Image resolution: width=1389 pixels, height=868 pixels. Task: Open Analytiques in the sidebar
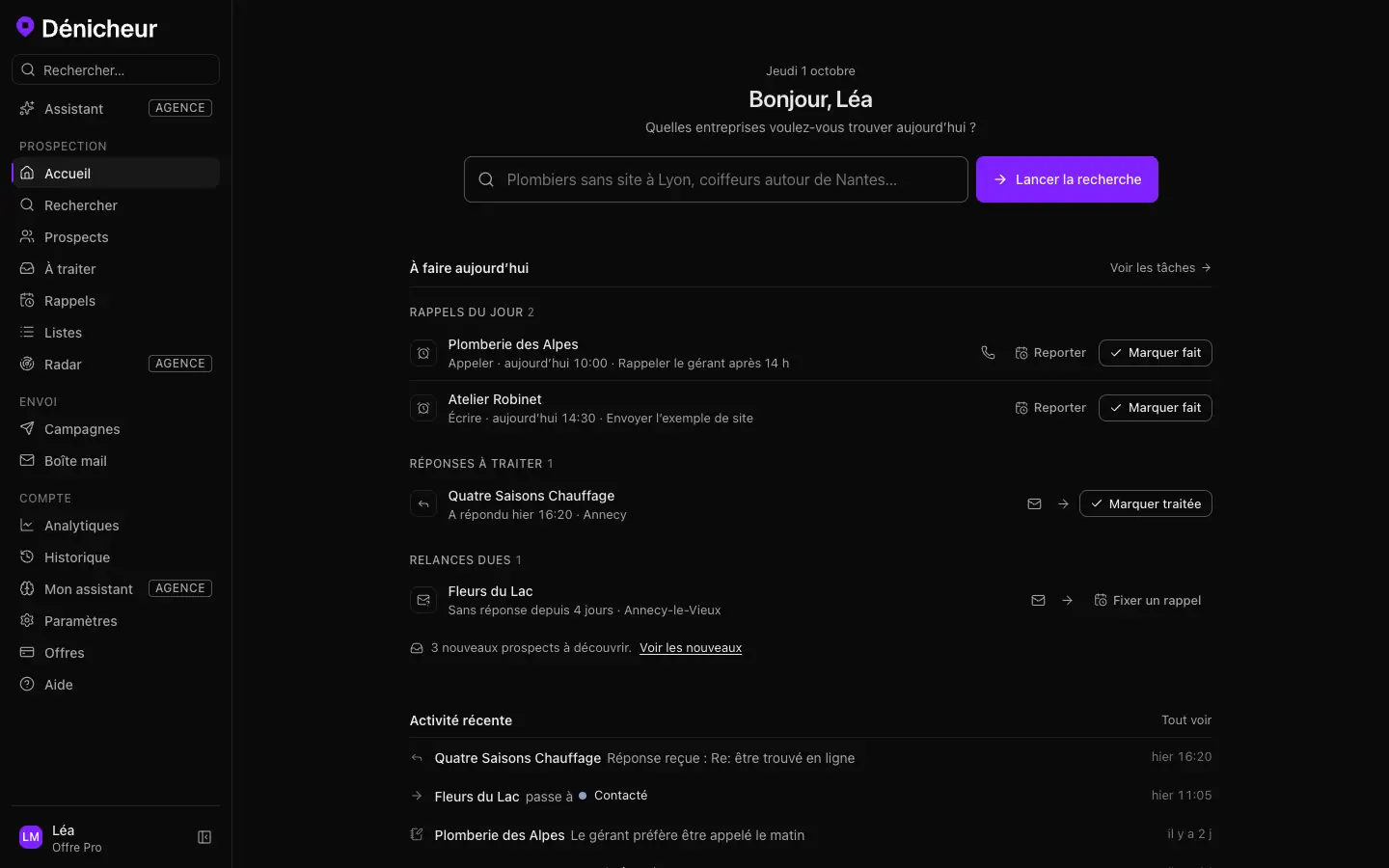coord(116,526)
